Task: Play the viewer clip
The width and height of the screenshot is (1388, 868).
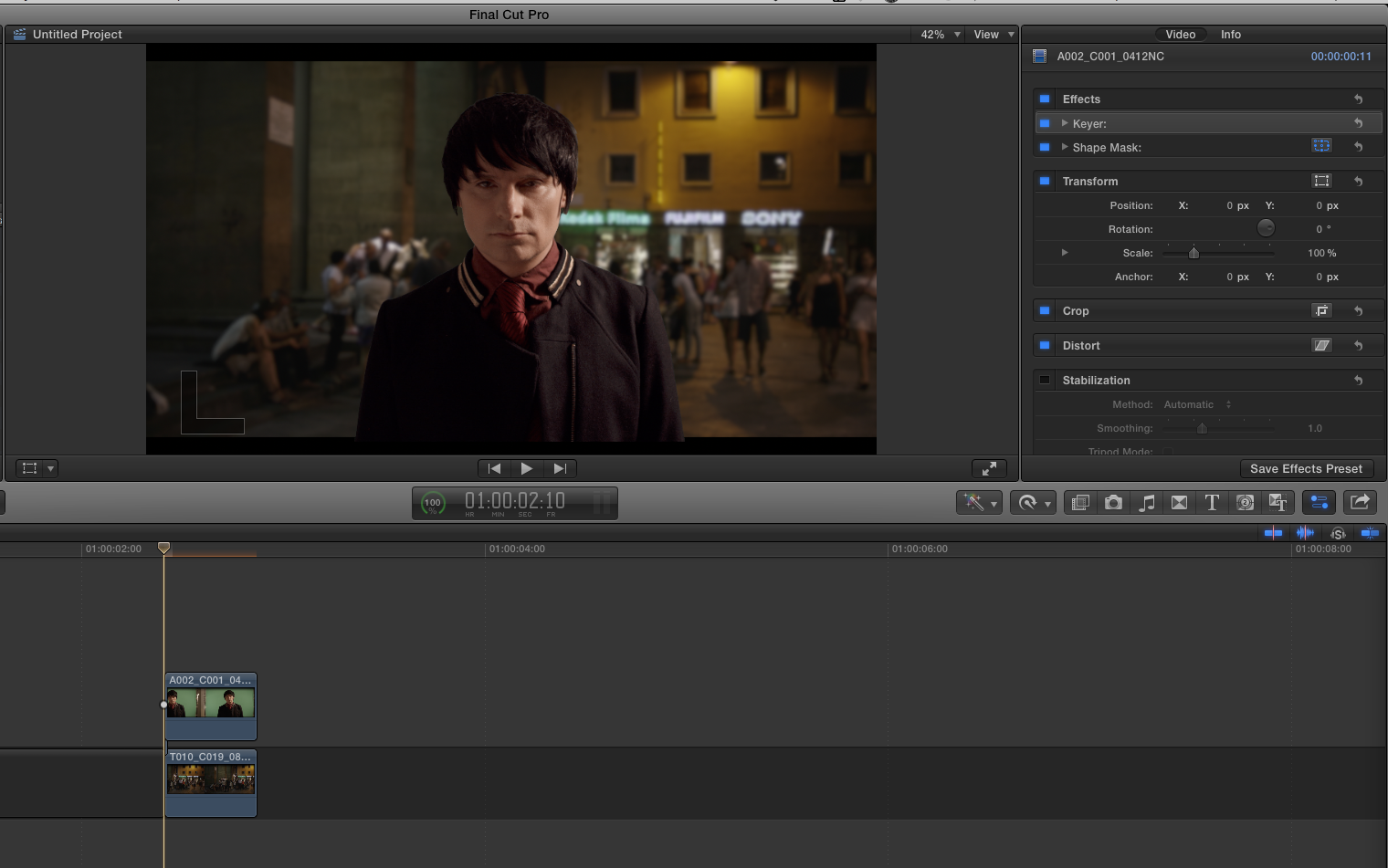Action: pyautogui.click(x=527, y=468)
